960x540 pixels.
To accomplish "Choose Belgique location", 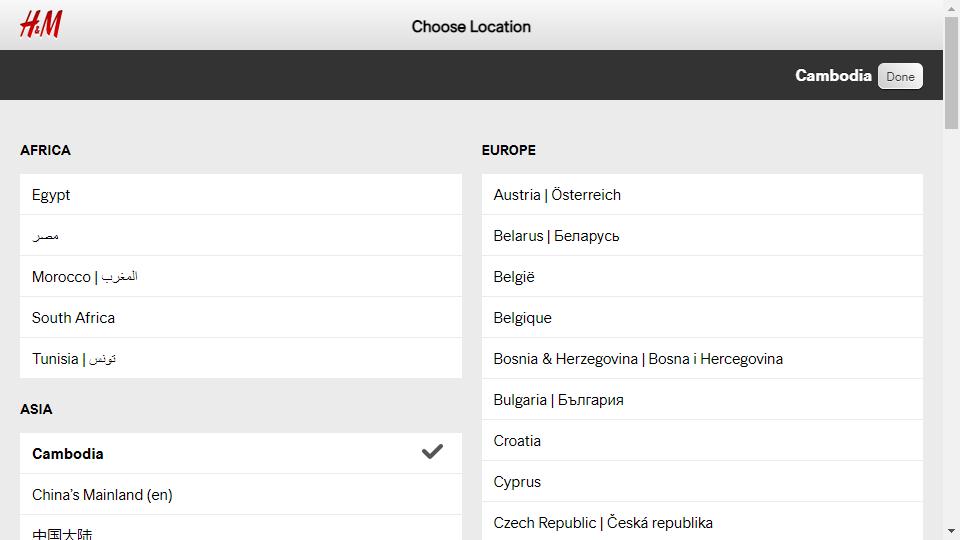I will point(702,318).
